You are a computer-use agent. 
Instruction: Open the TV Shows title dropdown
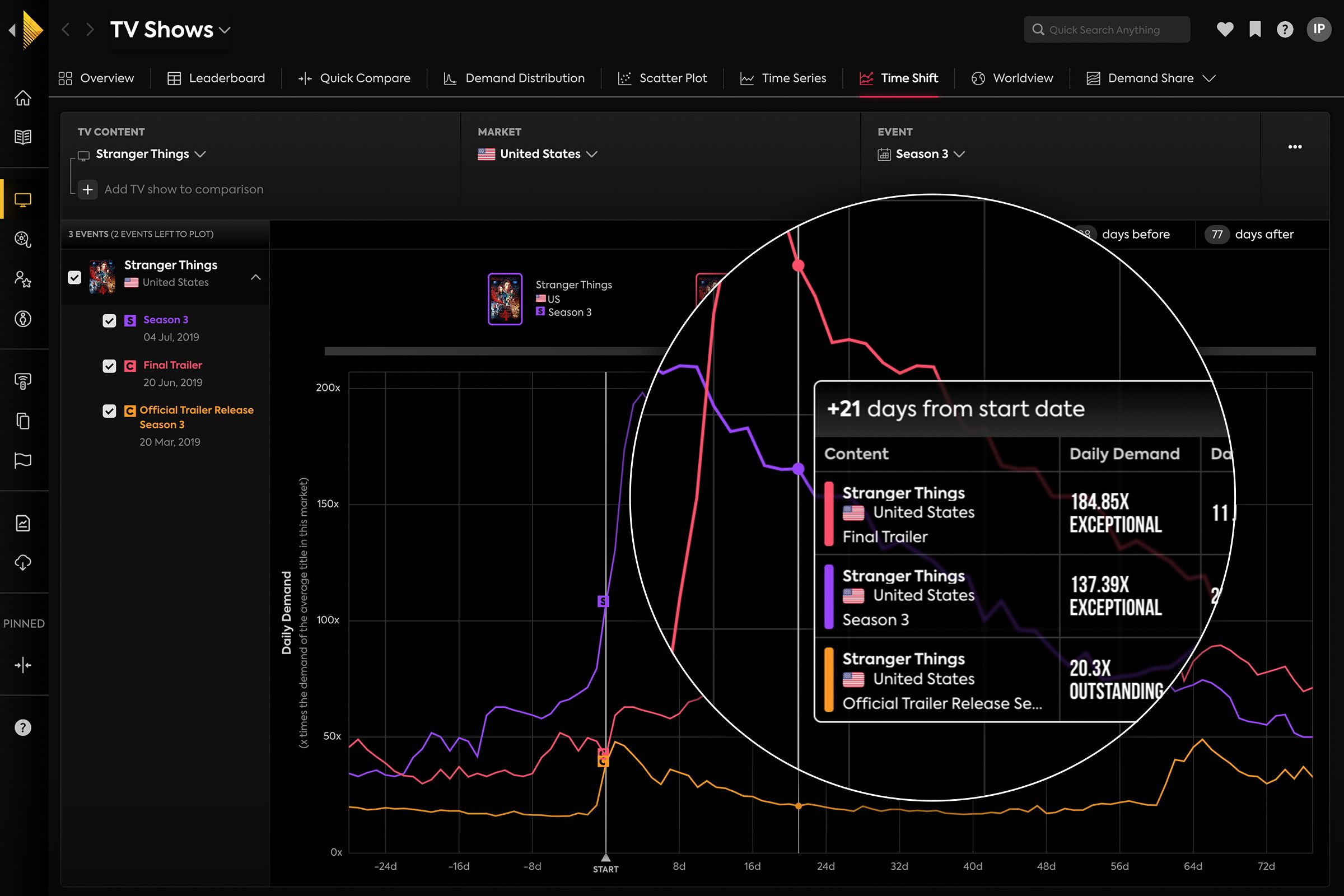[170, 30]
